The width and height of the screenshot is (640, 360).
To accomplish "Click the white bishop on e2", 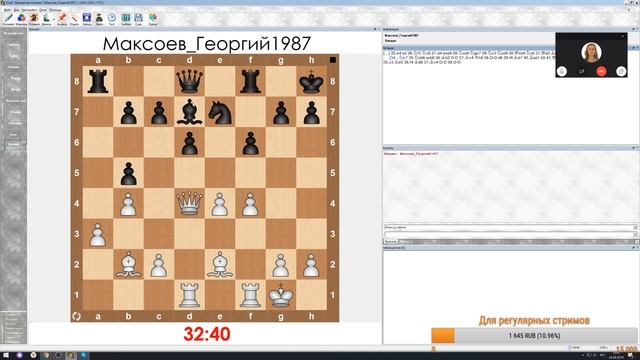I will click(220, 264).
